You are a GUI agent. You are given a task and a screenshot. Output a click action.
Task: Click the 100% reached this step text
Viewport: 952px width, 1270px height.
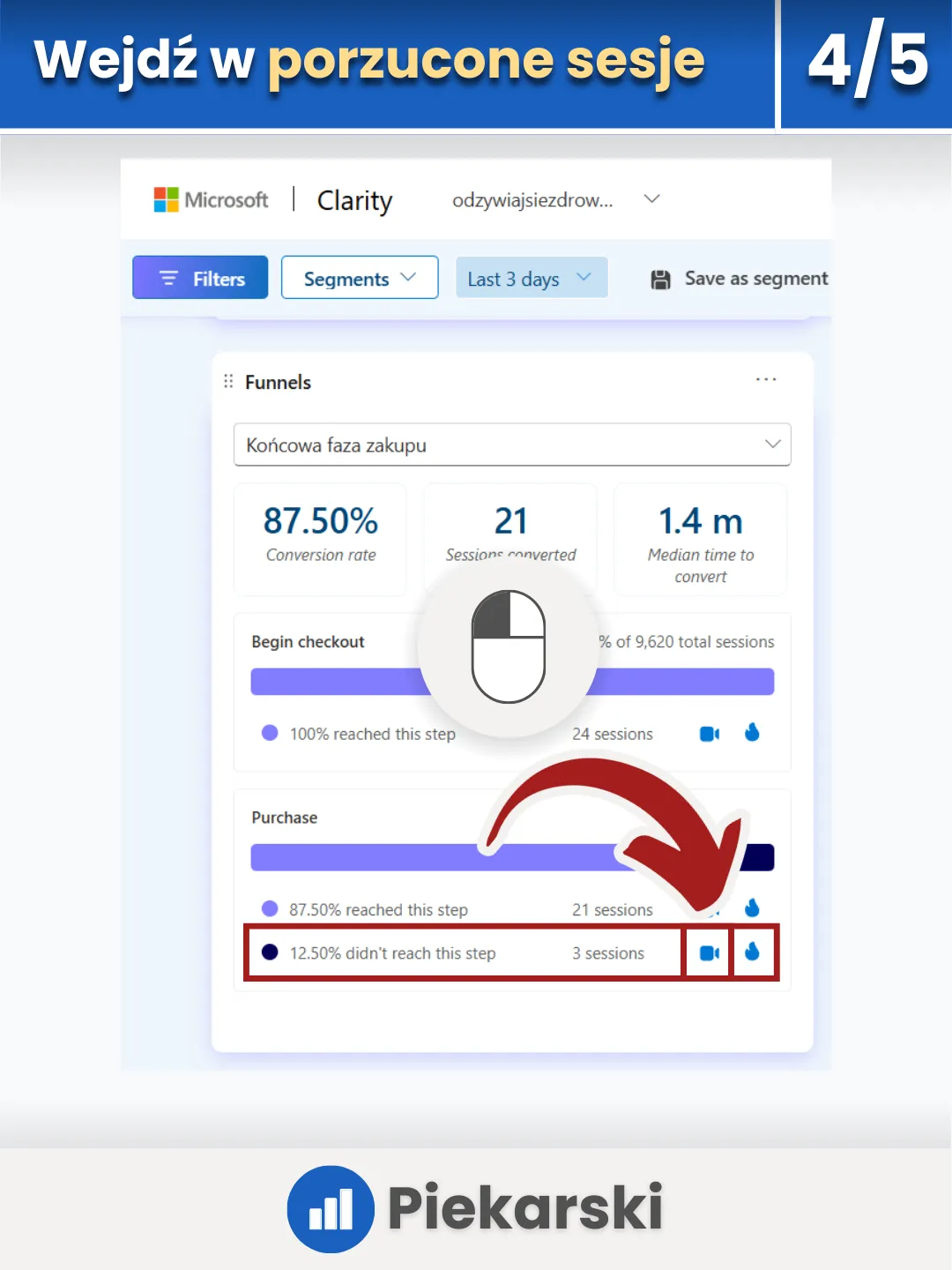372,734
